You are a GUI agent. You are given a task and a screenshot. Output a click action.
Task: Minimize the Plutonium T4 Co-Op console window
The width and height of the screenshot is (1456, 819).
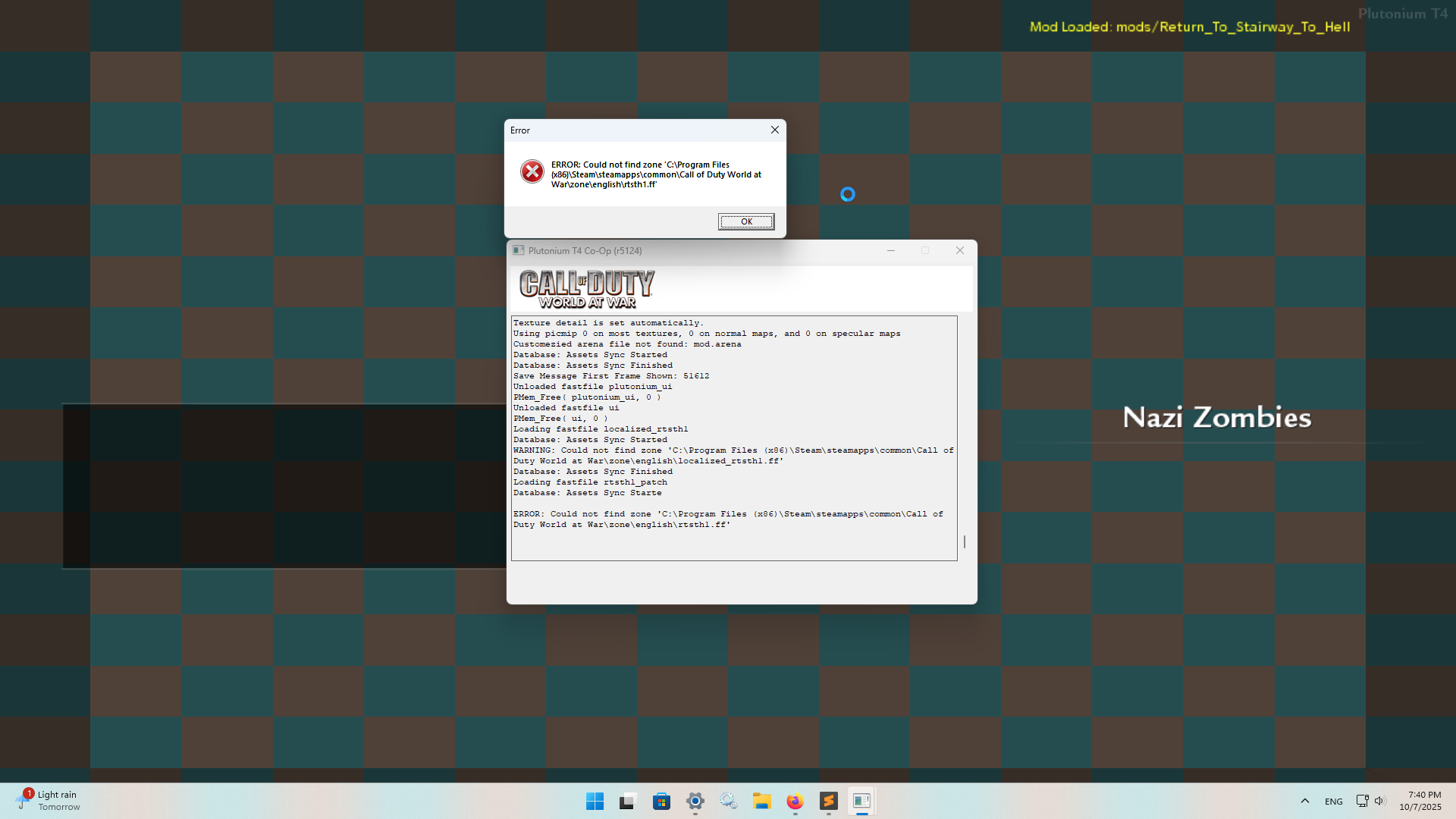coord(891,251)
